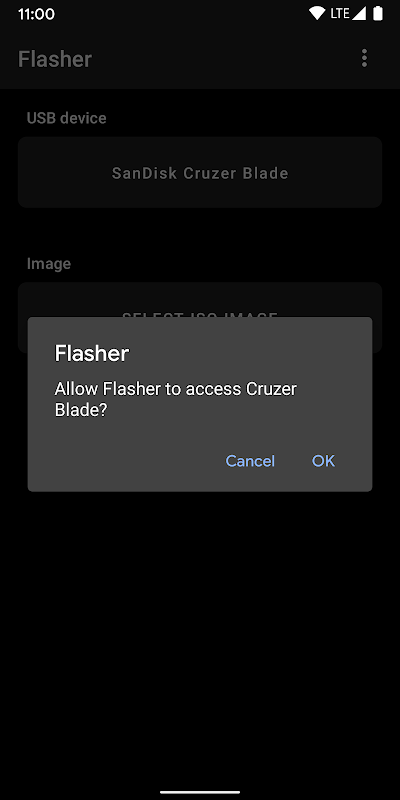Image resolution: width=400 pixels, height=800 pixels.
Task: Select the SanDisk Cruzer Blade device
Action: (200, 172)
